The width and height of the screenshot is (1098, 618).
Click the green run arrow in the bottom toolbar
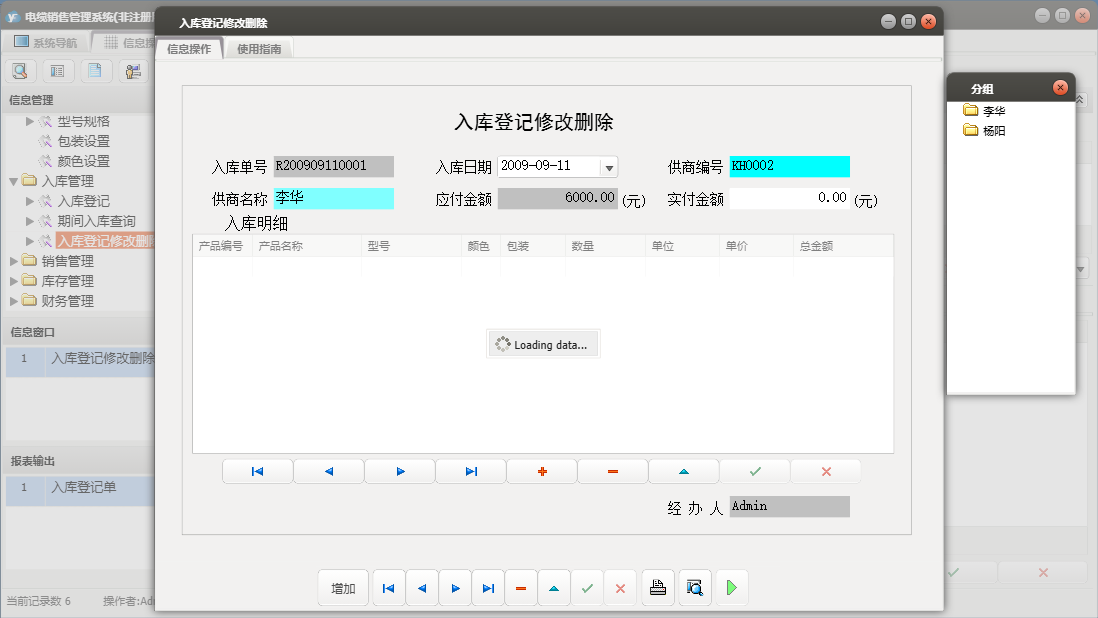click(x=731, y=588)
